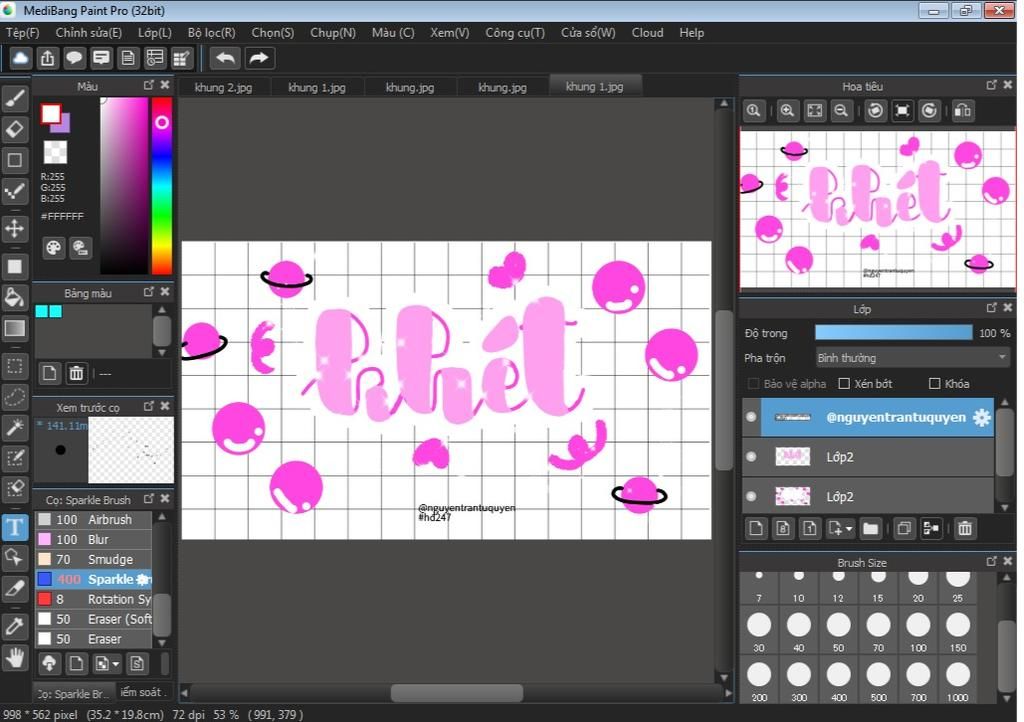This screenshot has height=722, width=1024.
Task: Toggle the Xén bớt checkbox
Action: pos(844,384)
